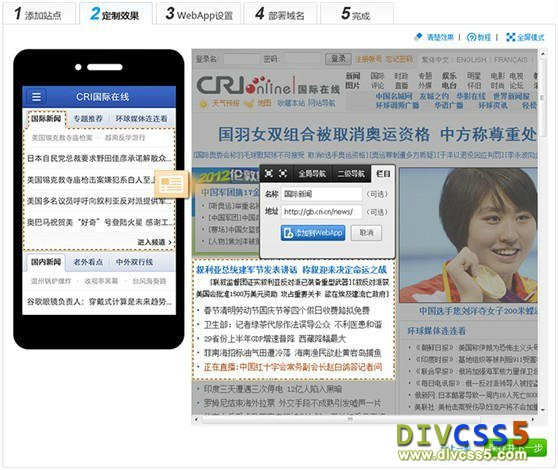Screen dimensions: 558x470
Task: Click the expand selection icon in popup
Action: (x=269, y=173)
